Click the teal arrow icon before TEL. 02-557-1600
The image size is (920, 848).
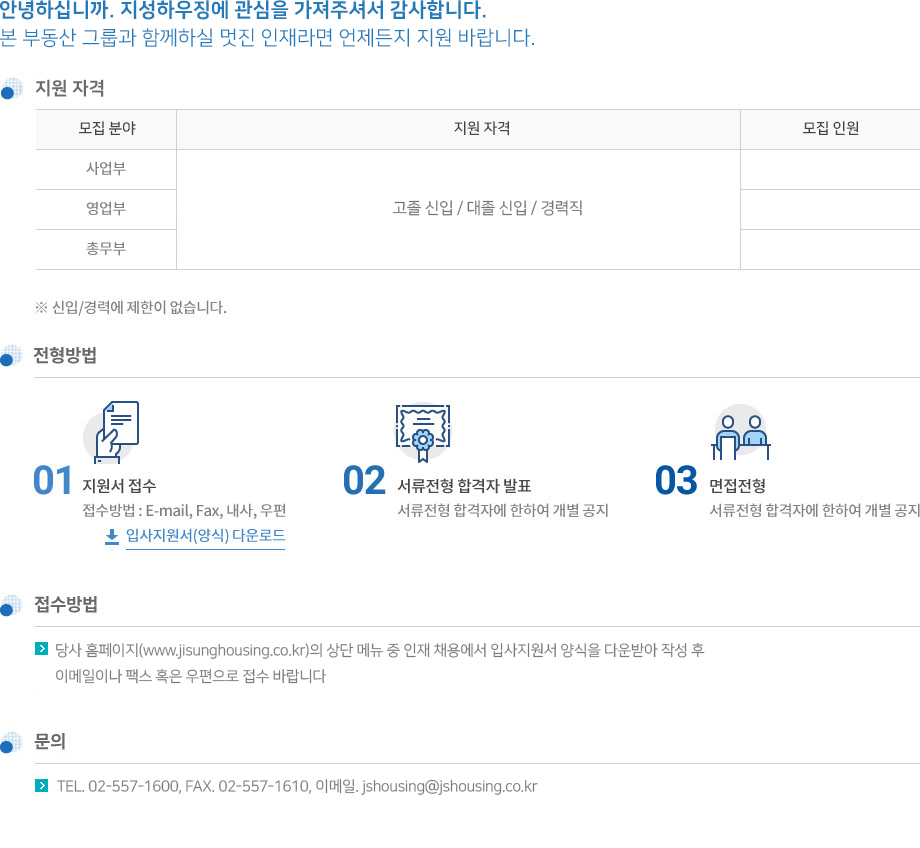tap(42, 785)
